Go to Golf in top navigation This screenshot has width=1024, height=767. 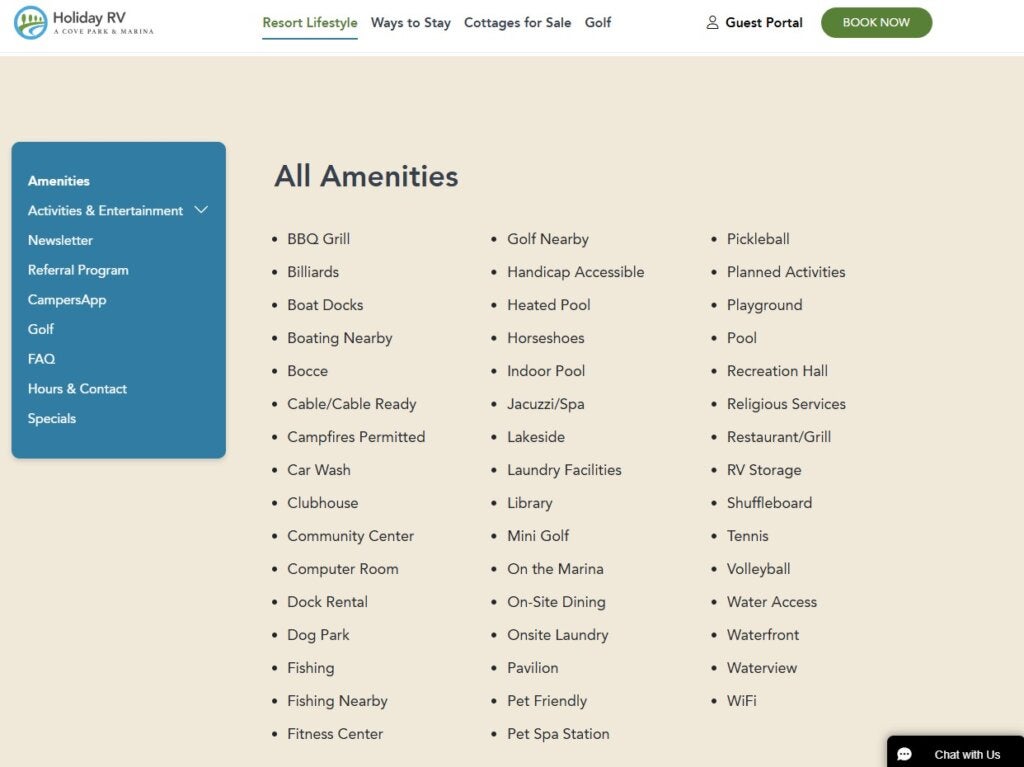click(x=598, y=23)
